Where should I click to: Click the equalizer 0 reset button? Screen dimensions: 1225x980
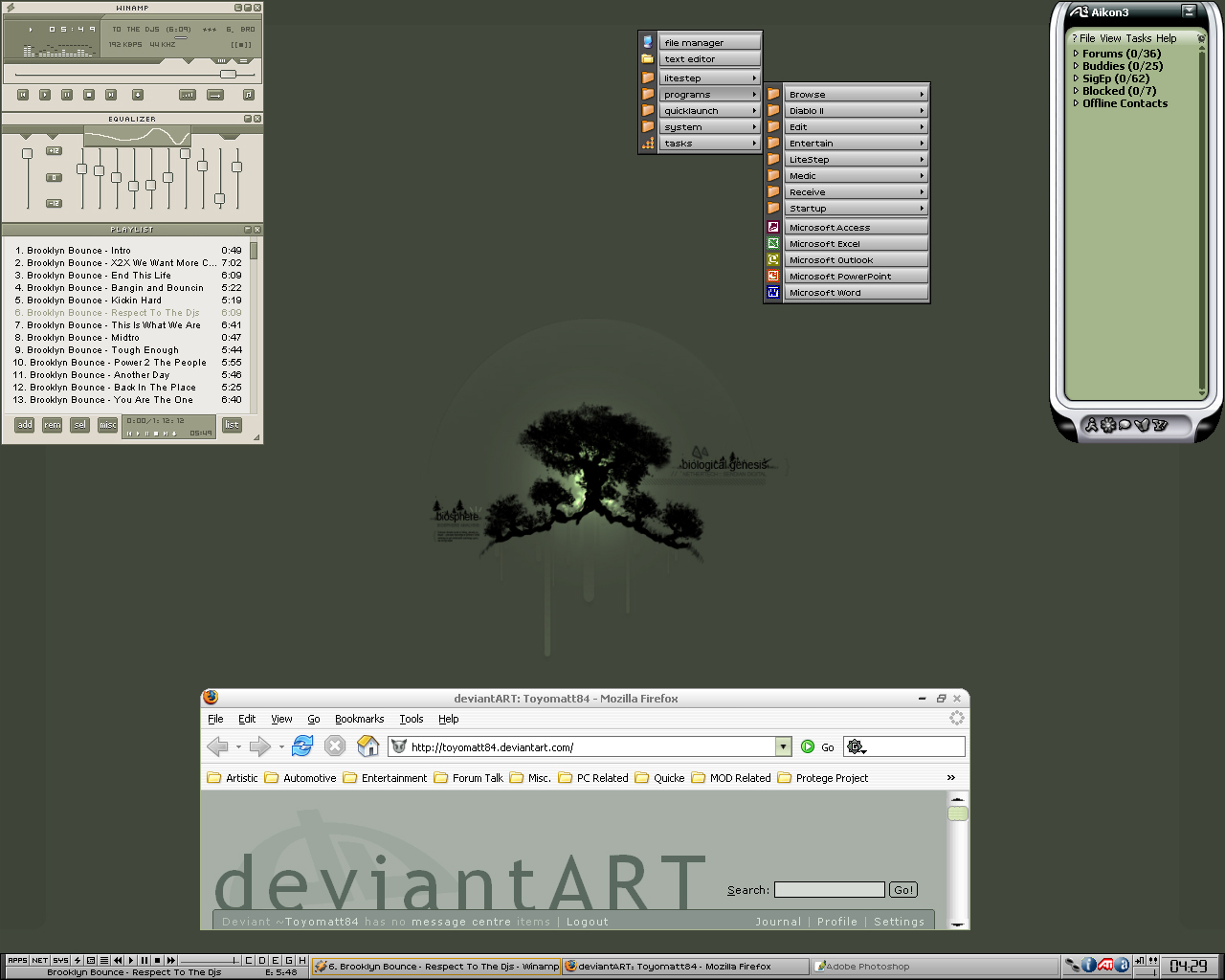pos(54,177)
